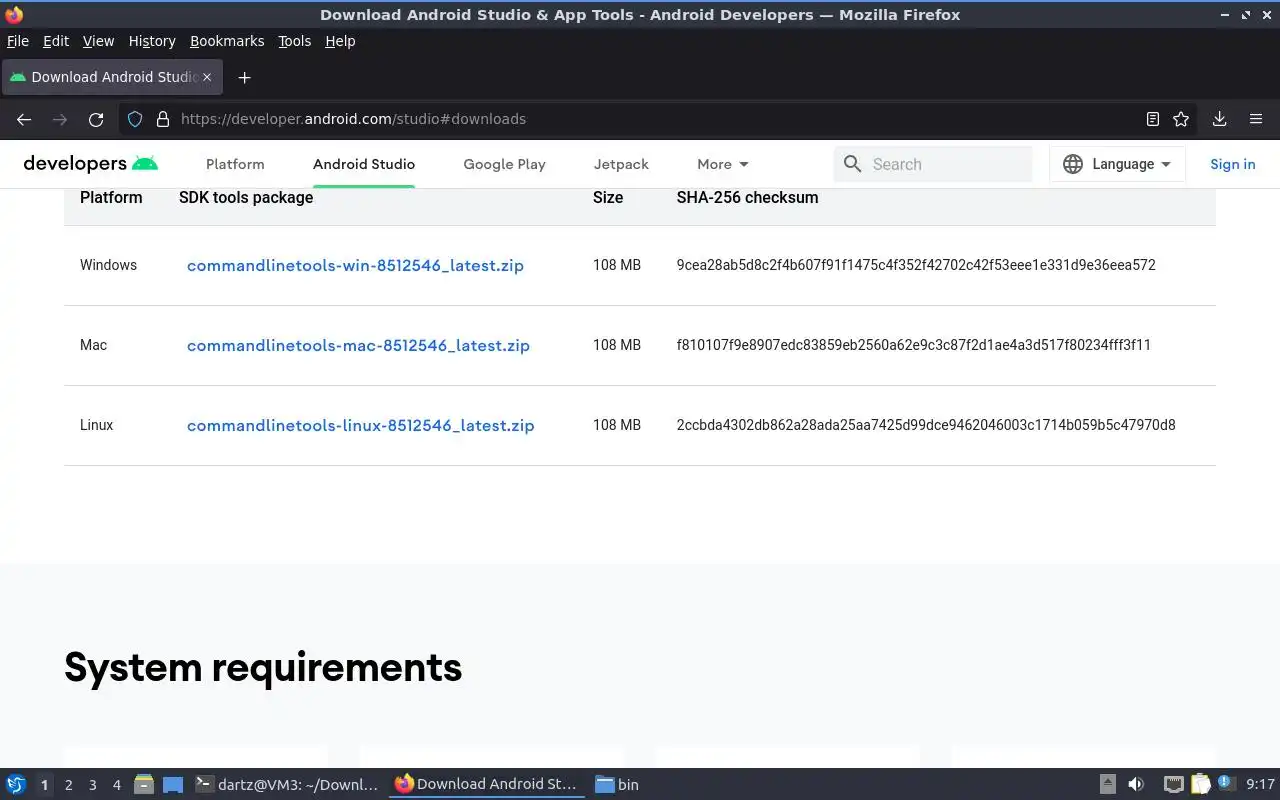The width and height of the screenshot is (1280, 800).
Task: Open the File menu
Action: coord(18,41)
